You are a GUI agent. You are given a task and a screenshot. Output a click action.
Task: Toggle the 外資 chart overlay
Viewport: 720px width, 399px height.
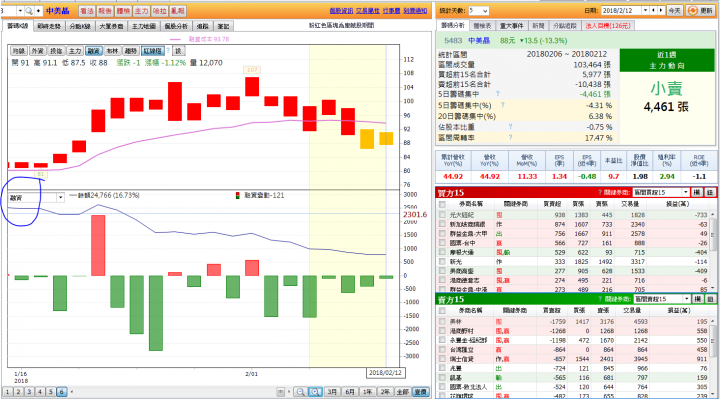tap(37, 51)
